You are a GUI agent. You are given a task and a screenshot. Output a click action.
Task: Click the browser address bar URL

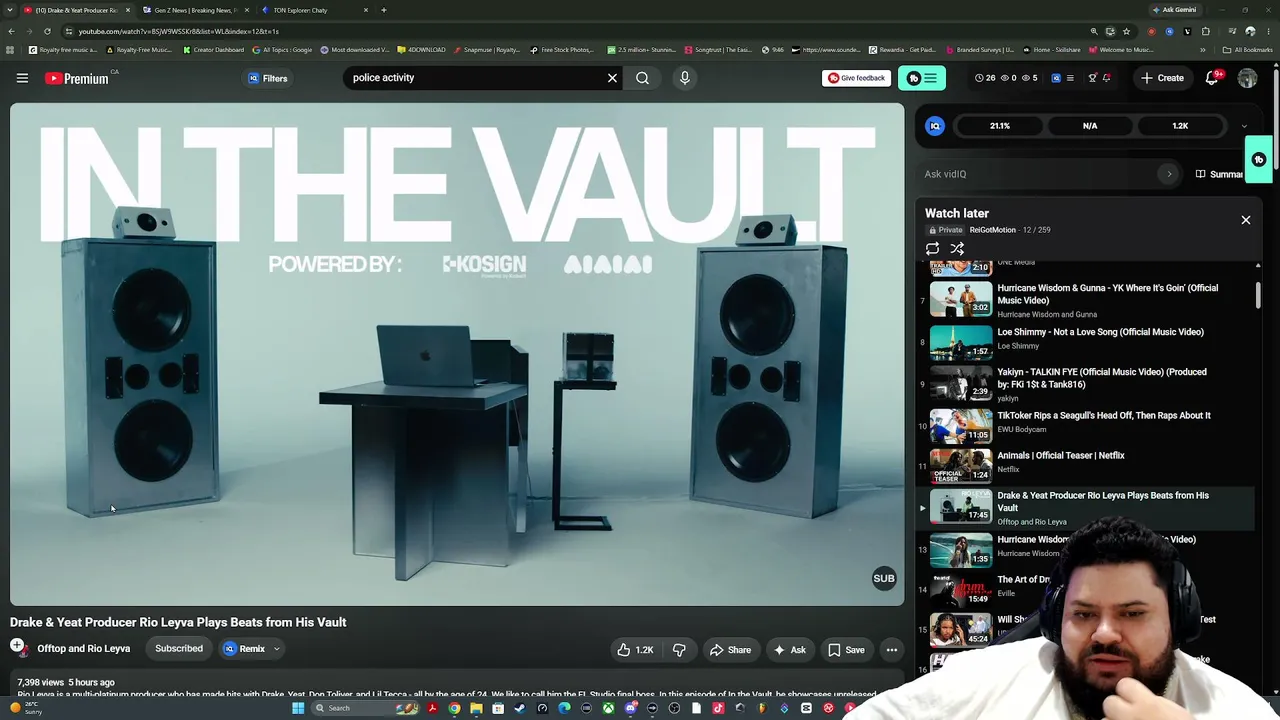(x=178, y=31)
